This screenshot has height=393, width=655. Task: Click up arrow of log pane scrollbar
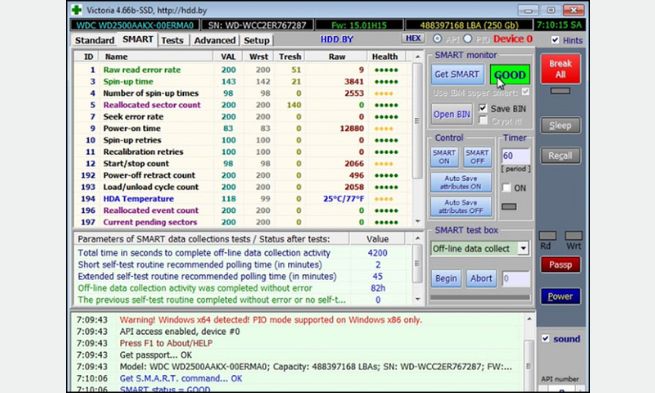point(529,319)
